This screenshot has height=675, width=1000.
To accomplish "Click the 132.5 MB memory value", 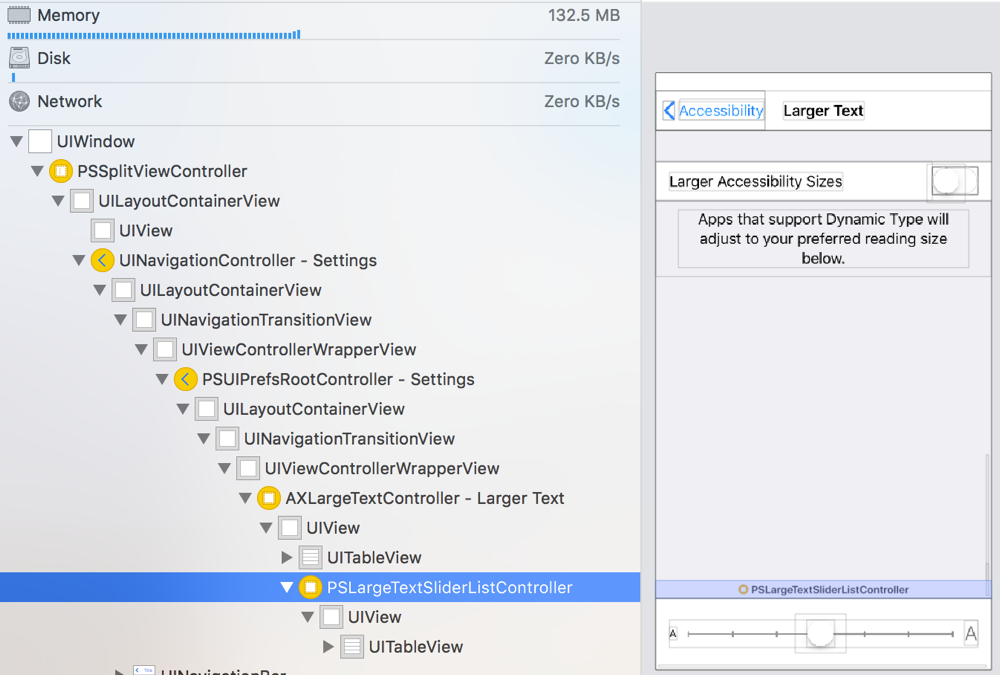I will tap(584, 15).
